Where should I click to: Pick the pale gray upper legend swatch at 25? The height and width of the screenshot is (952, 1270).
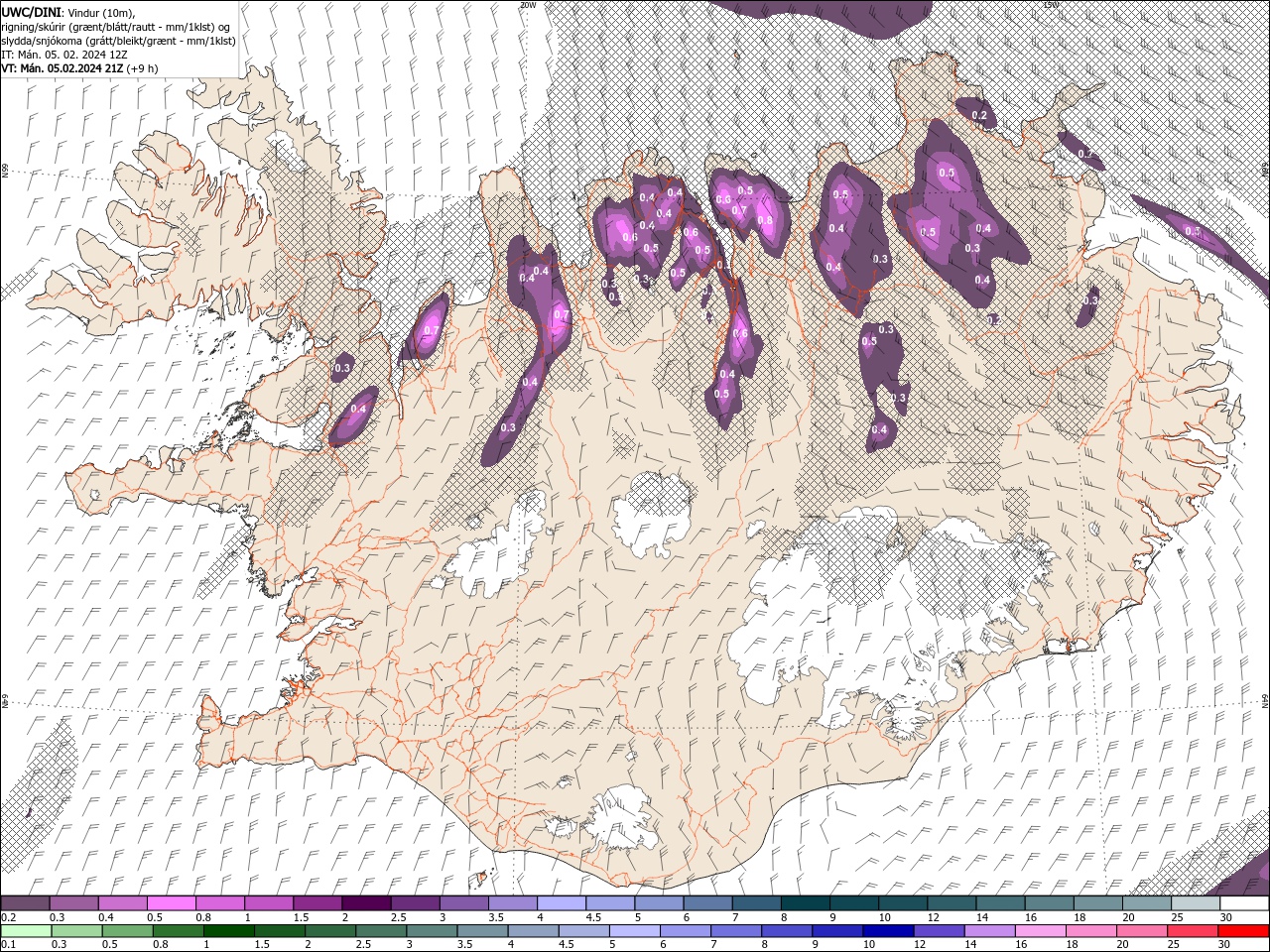pyautogui.click(x=1194, y=903)
